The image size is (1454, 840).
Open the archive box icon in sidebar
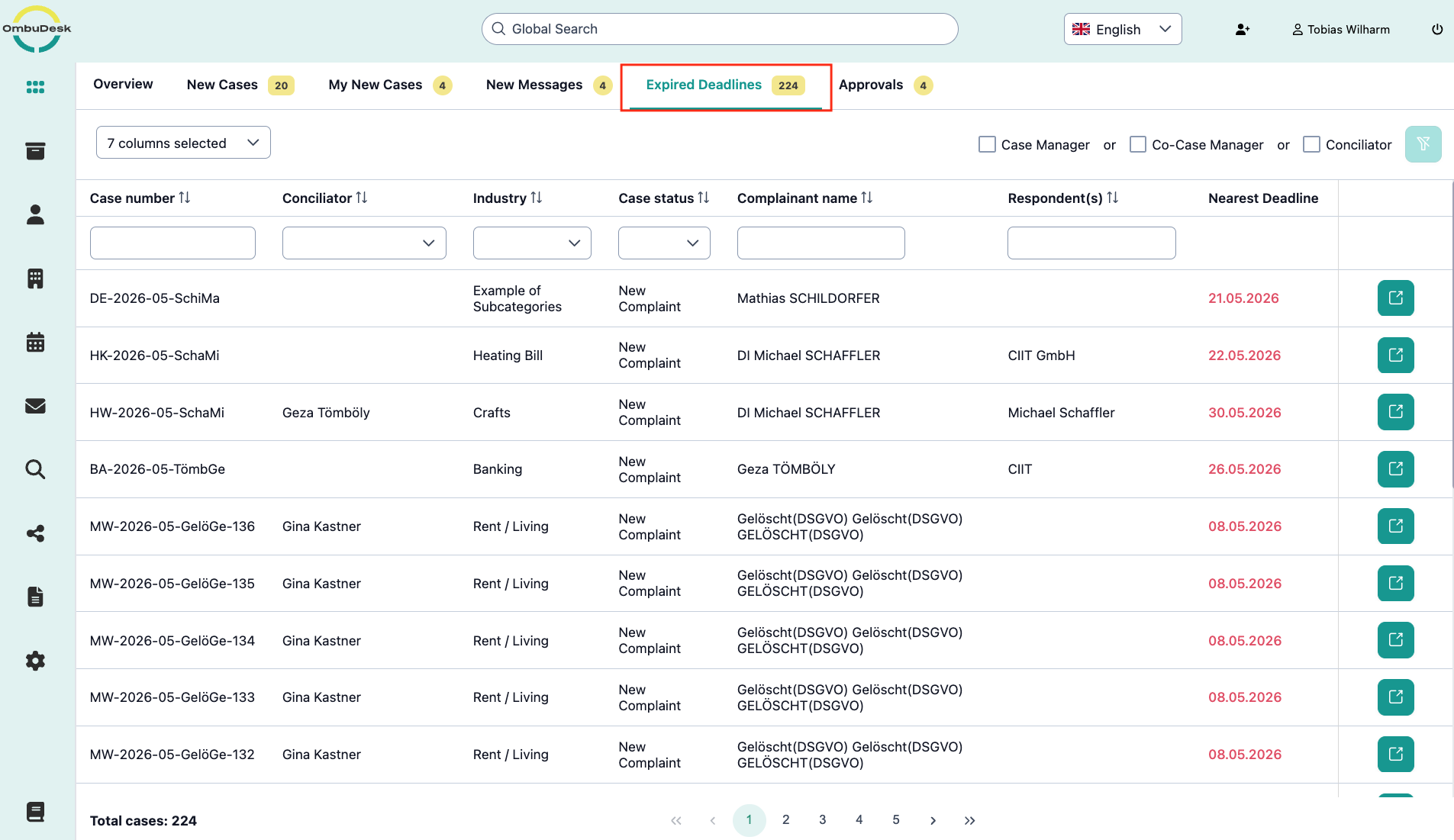click(35, 151)
